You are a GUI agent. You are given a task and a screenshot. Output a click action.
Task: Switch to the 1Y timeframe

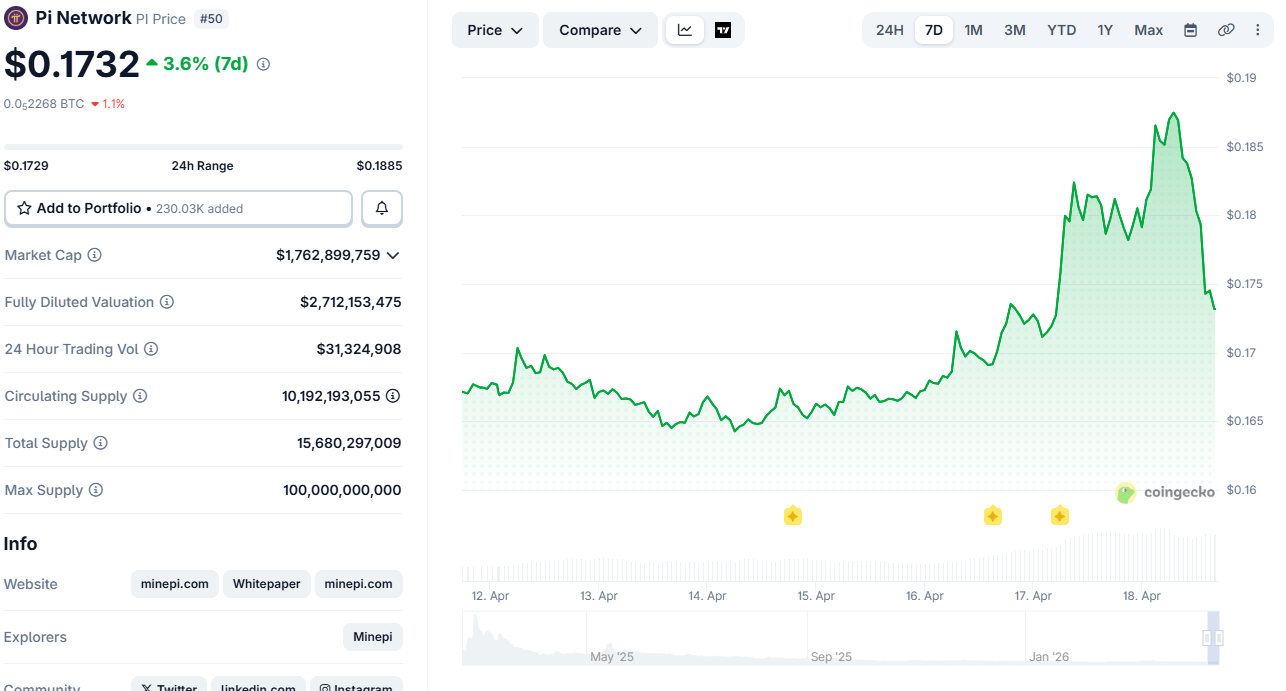[1105, 30]
